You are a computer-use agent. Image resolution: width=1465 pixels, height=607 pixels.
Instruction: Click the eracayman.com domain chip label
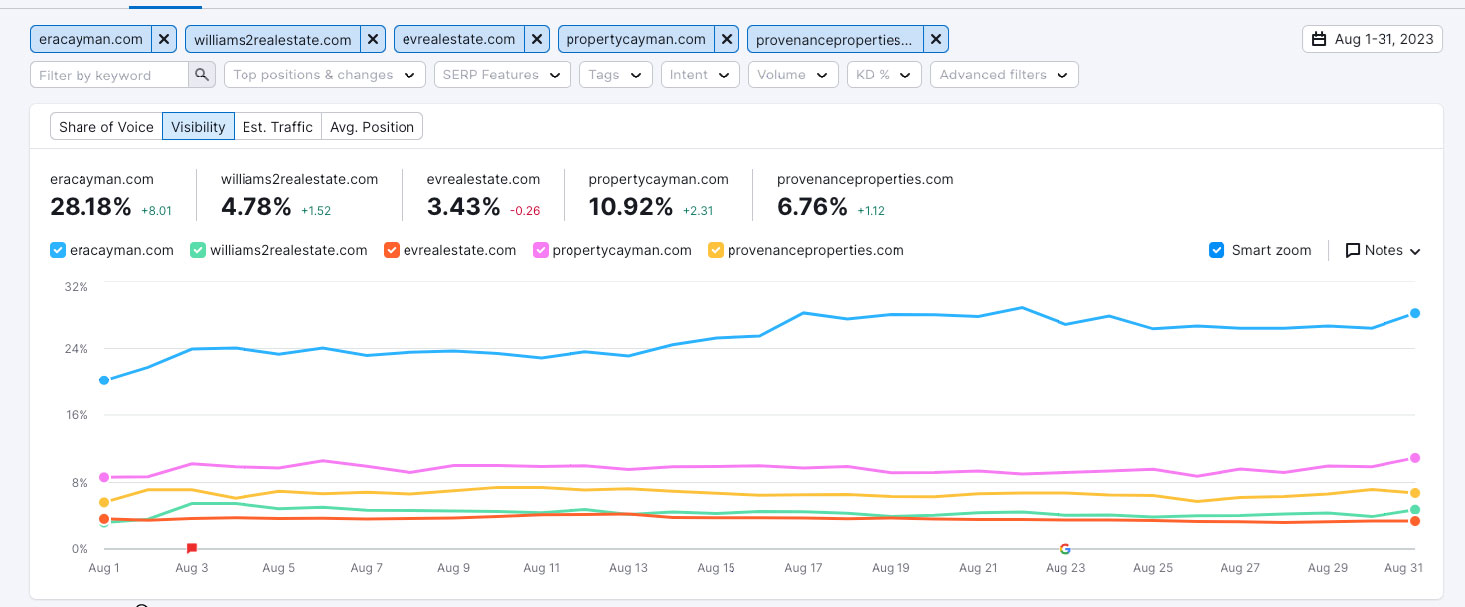click(91, 39)
